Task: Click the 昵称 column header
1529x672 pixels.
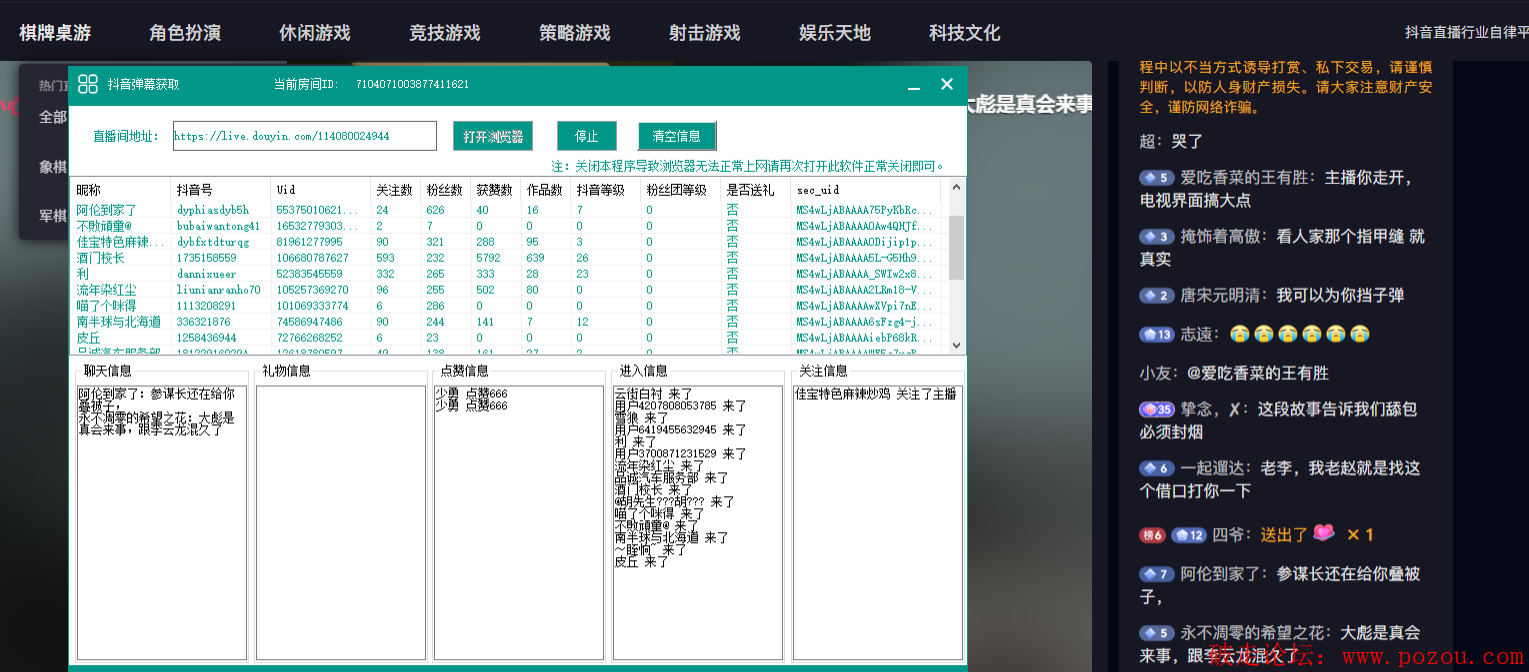Action: (120, 190)
